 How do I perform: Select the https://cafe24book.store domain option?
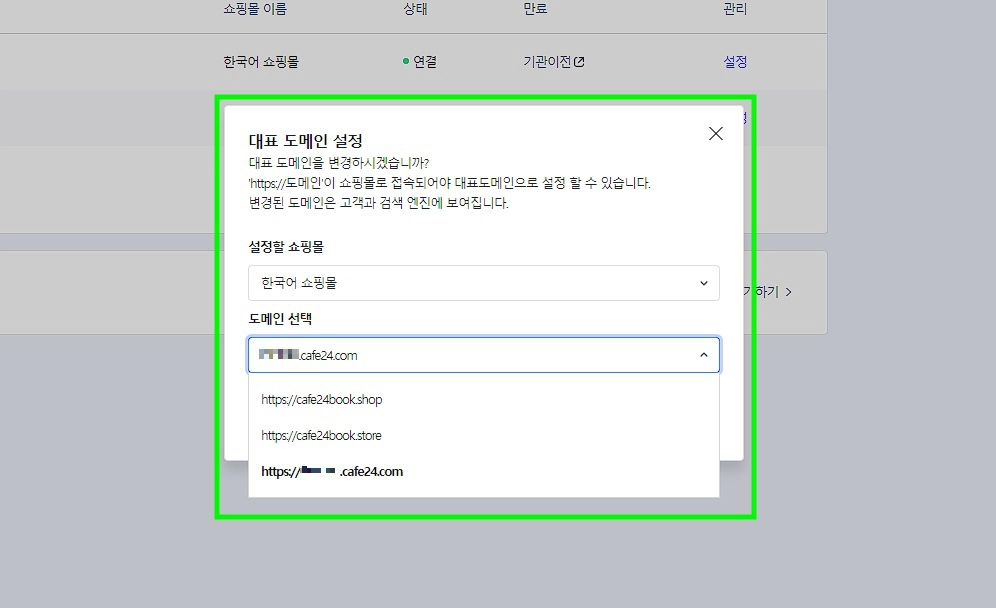(323, 435)
